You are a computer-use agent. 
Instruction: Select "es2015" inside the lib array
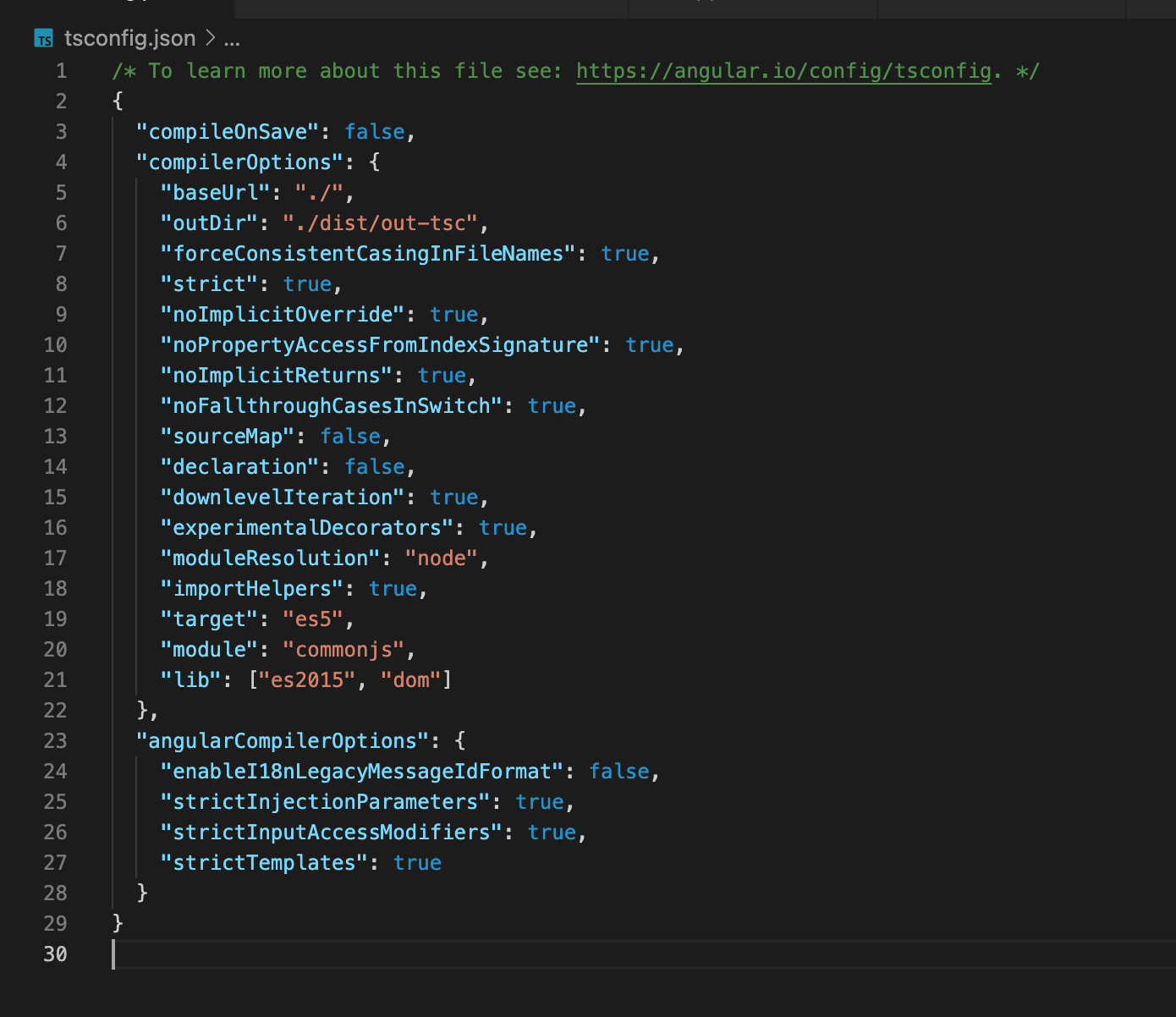pos(307,679)
